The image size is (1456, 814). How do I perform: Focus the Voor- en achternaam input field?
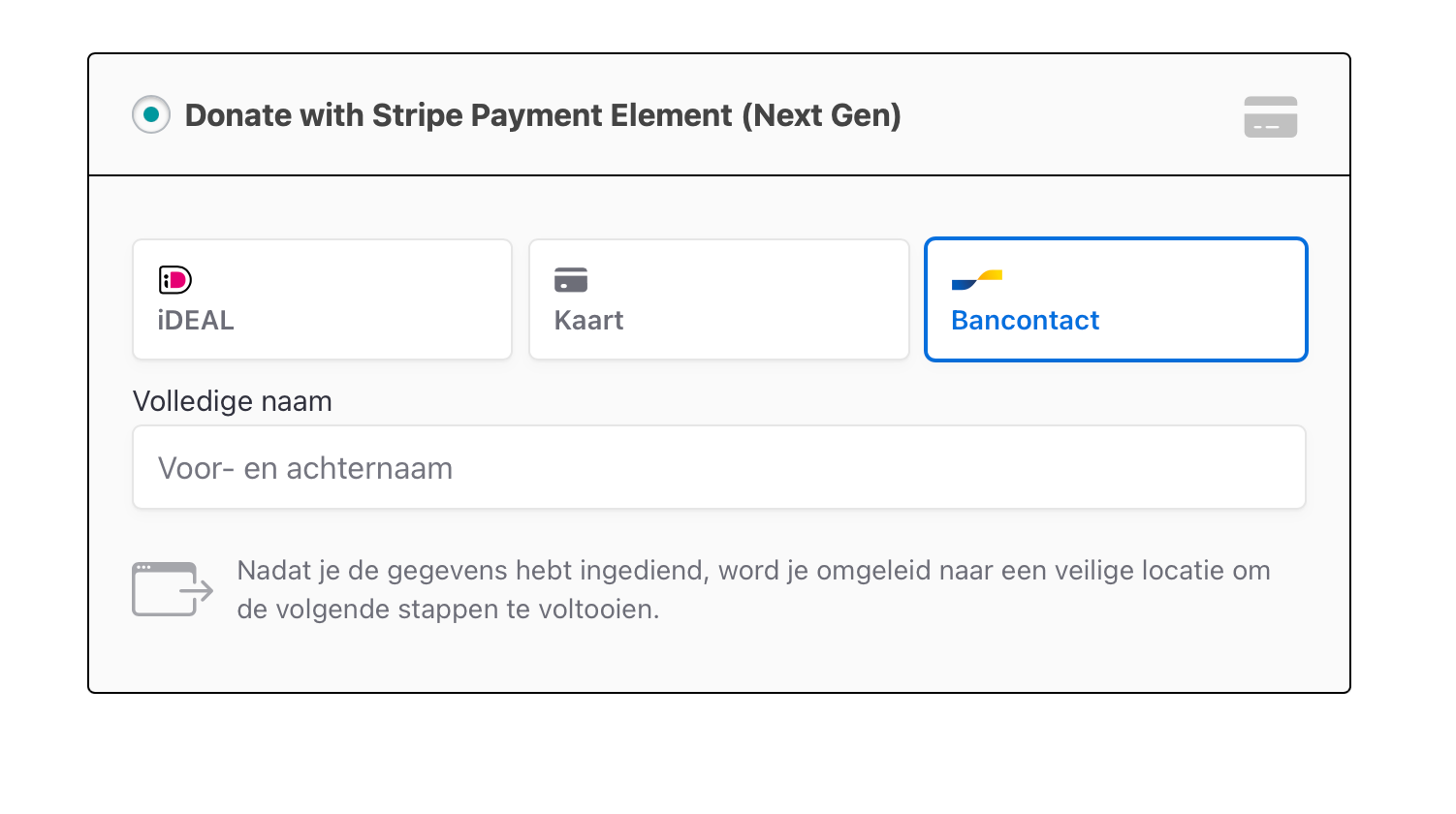click(719, 467)
